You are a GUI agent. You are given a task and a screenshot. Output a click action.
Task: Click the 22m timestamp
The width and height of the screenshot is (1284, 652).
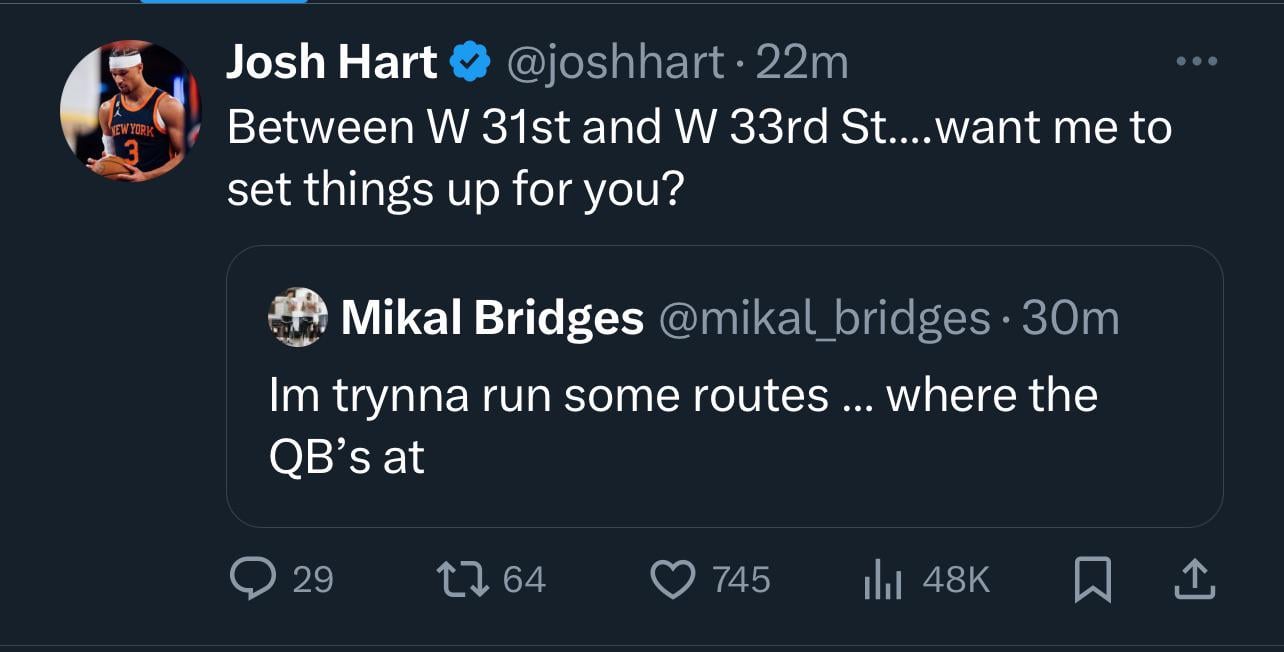[x=802, y=64]
